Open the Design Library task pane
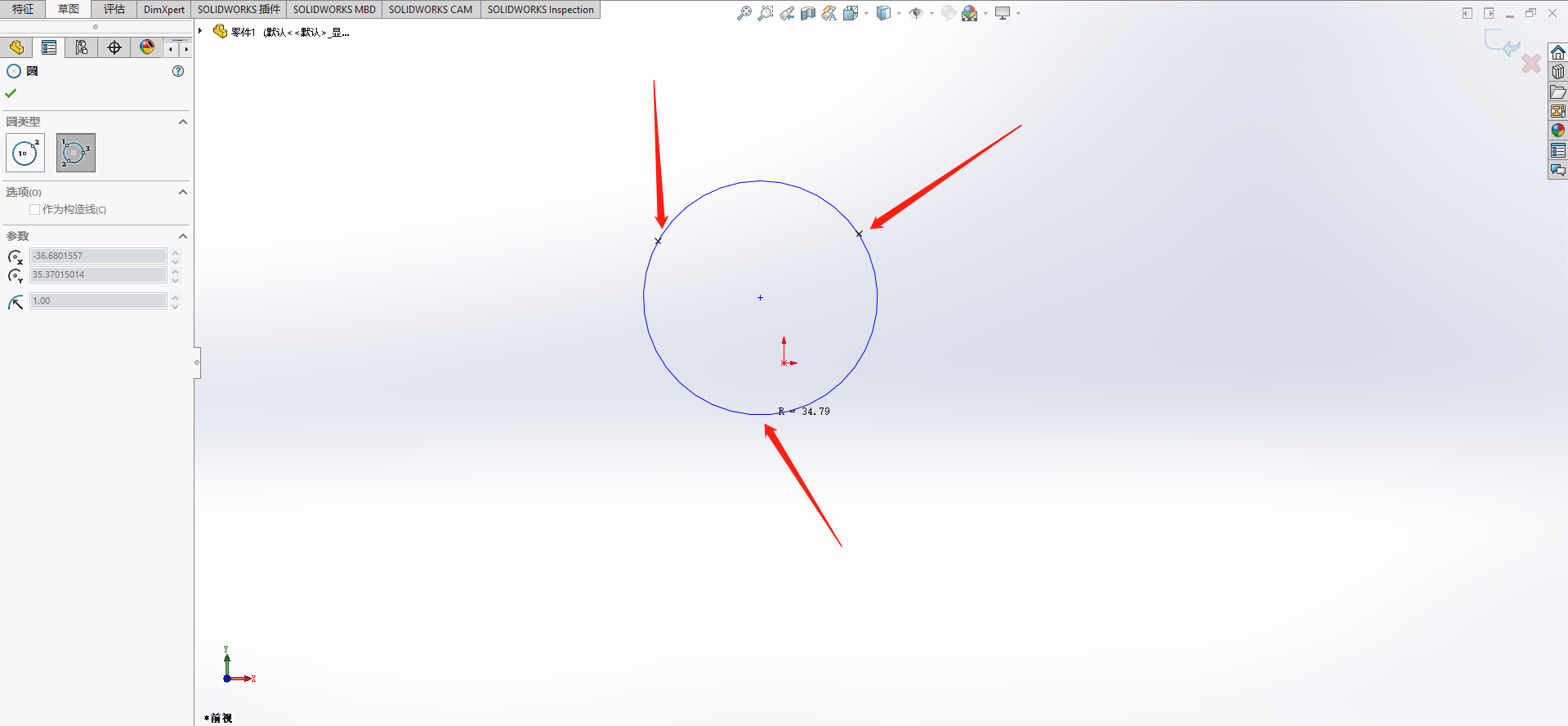This screenshot has width=1568, height=726. (1558, 72)
